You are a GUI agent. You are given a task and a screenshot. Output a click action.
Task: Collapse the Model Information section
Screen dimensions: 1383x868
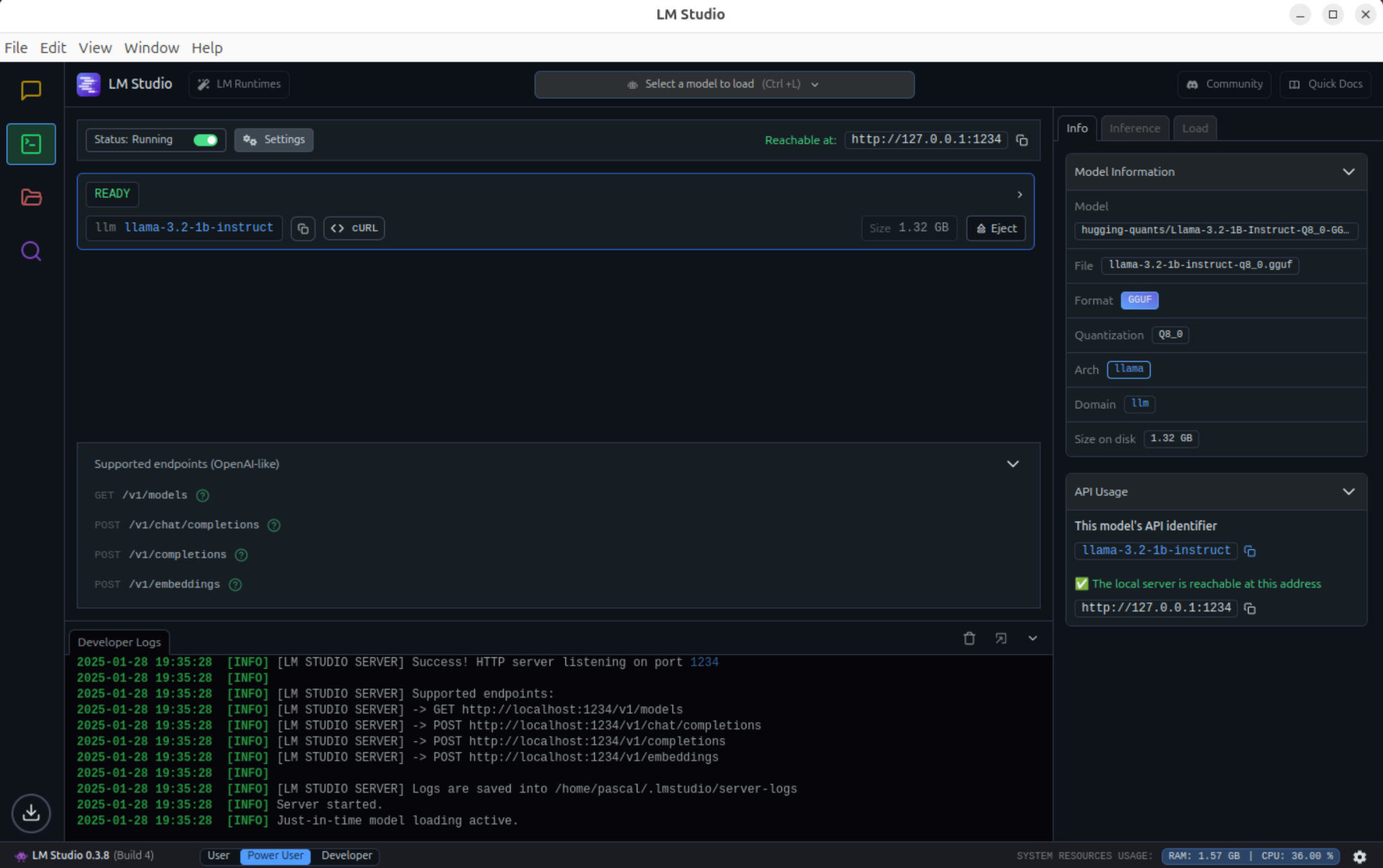[x=1348, y=172]
